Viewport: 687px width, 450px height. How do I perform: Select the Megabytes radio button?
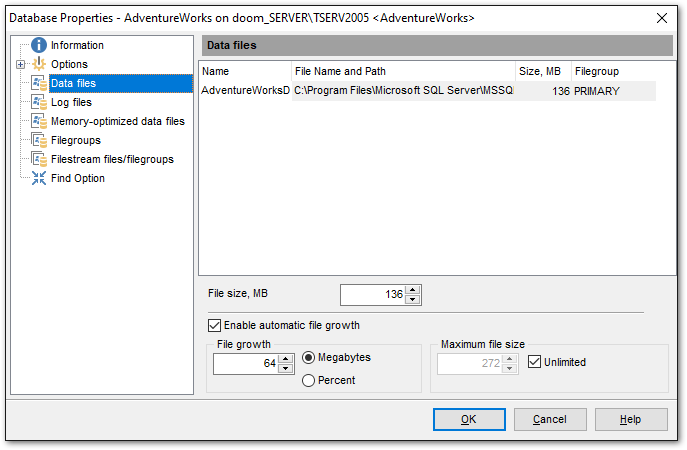(308, 358)
